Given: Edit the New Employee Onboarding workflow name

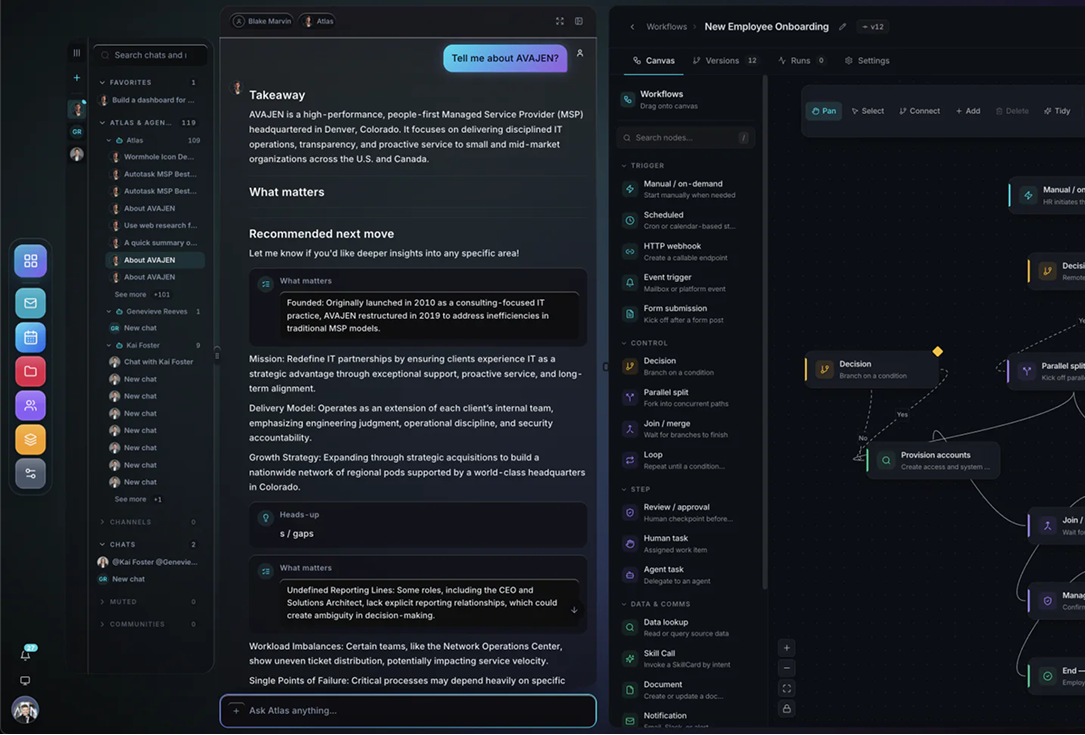Looking at the screenshot, I should 842,27.
